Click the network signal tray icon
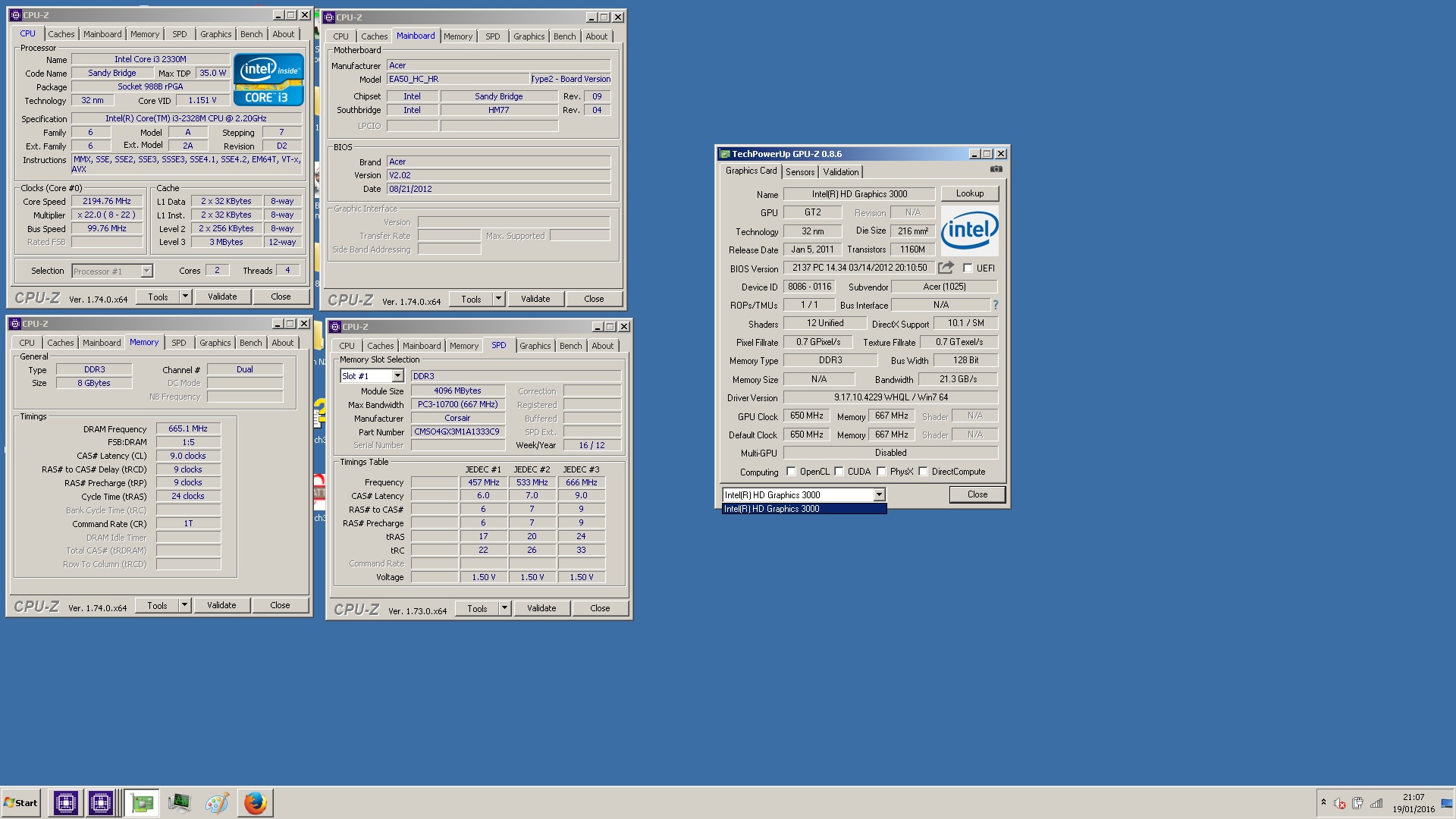 (x=1376, y=803)
